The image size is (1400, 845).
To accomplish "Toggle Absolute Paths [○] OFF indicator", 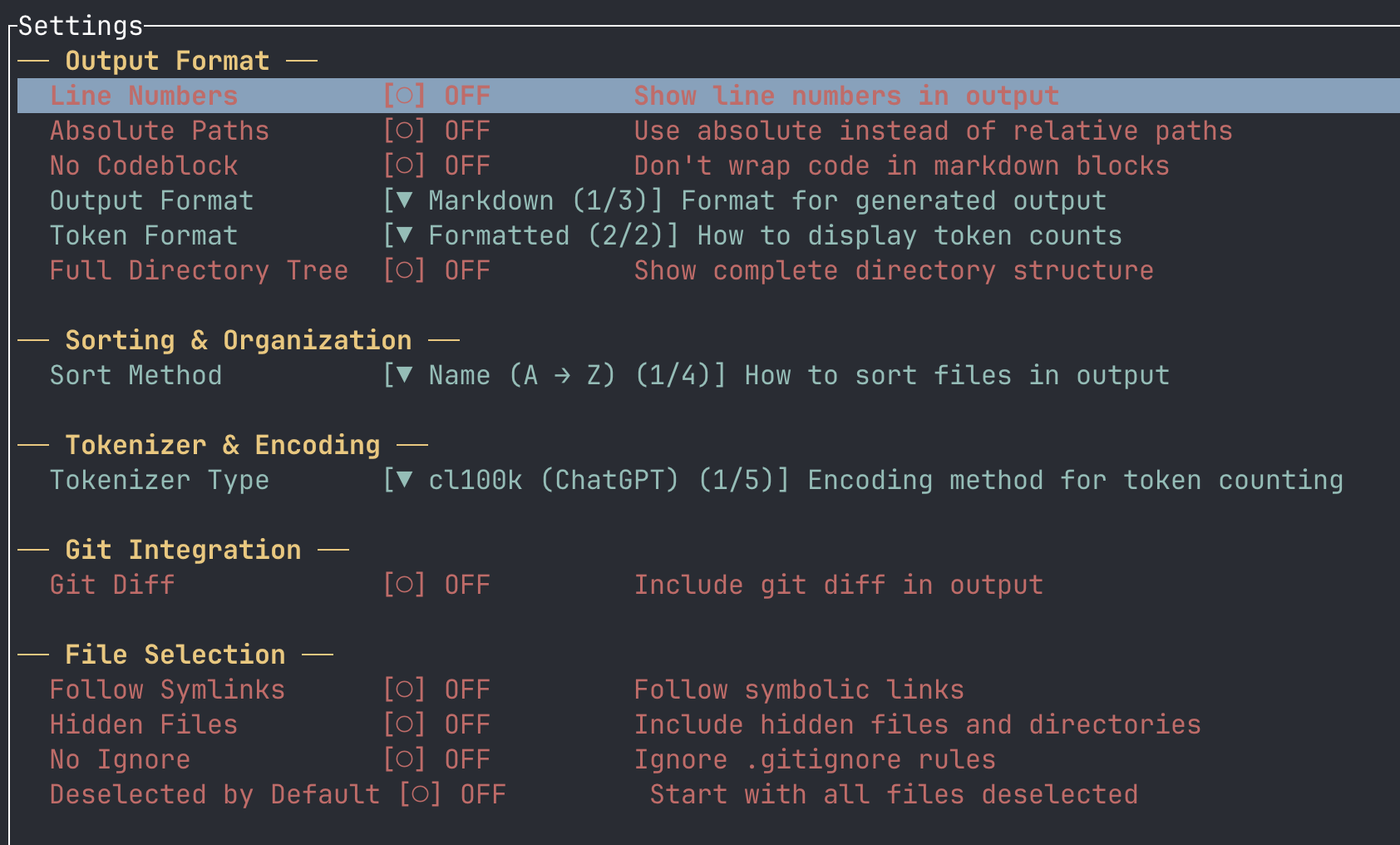I will point(436,131).
